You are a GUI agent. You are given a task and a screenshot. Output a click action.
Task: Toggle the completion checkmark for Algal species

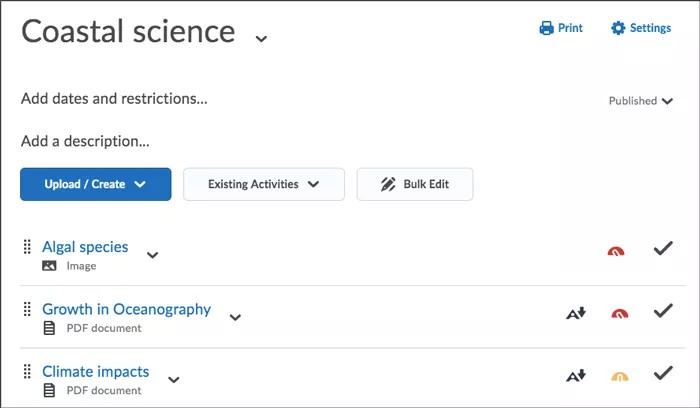click(662, 248)
